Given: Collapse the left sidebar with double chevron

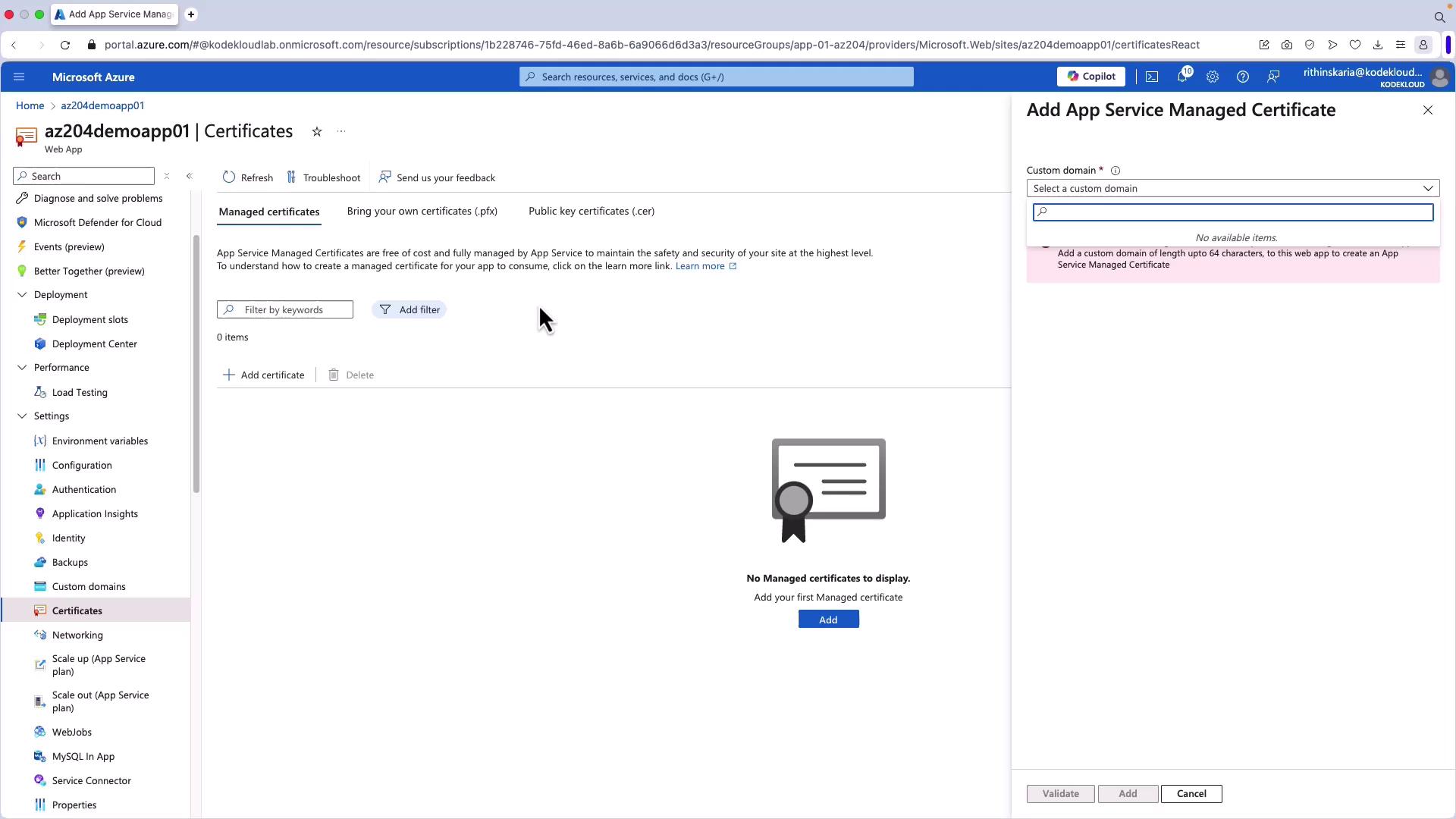Looking at the screenshot, I should (x=189, y=176).
